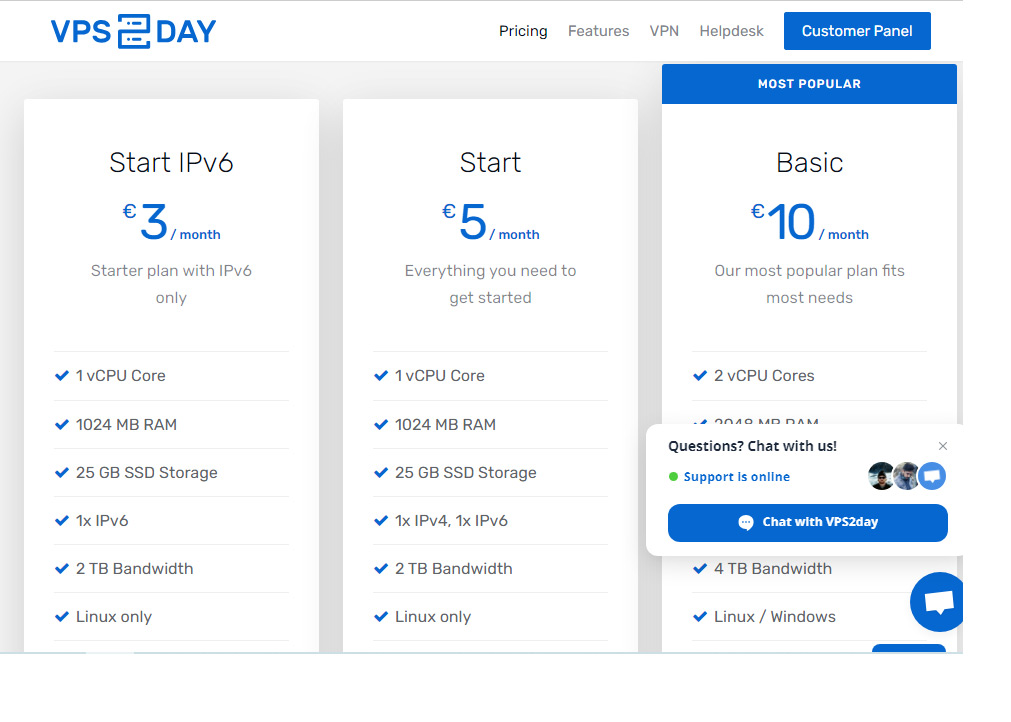Close the chat popup
Screen dimensions: 1011x722
[943, 446]
